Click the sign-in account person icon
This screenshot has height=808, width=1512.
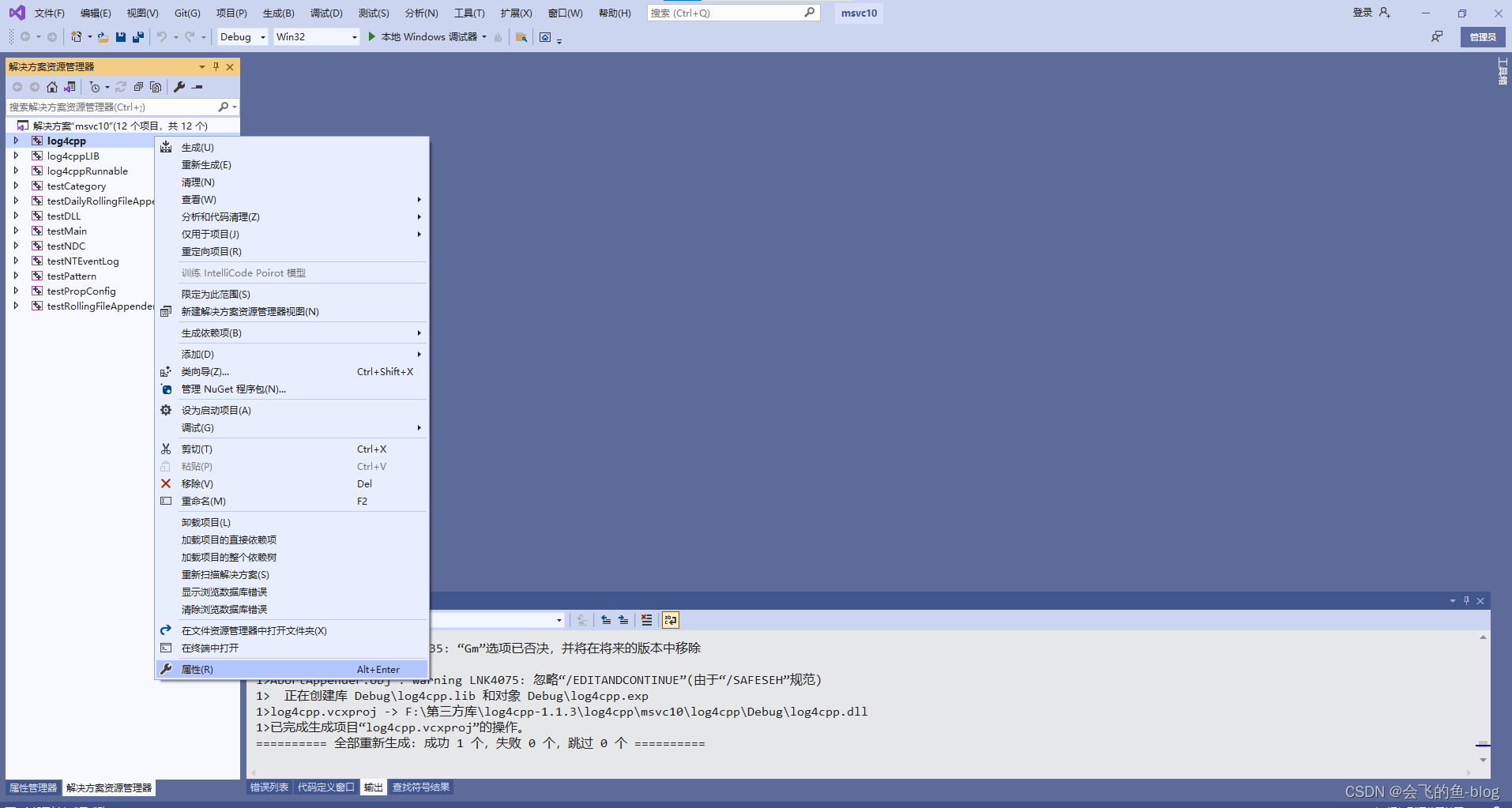pos(1385,13)
